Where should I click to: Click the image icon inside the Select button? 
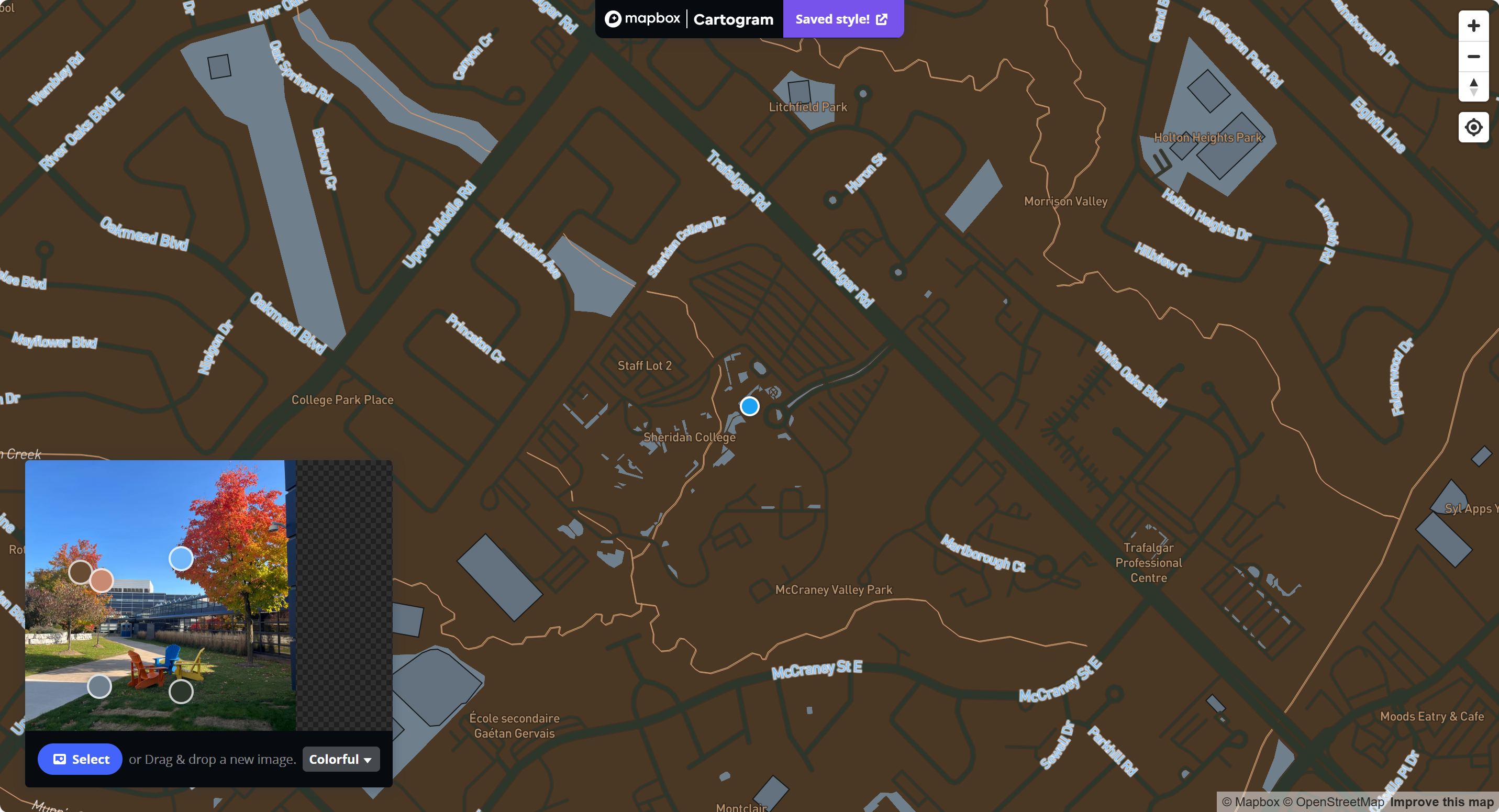59,759
